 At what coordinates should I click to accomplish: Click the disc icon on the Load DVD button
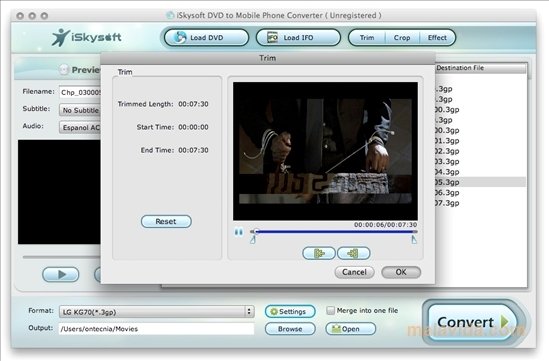[180, 37]
